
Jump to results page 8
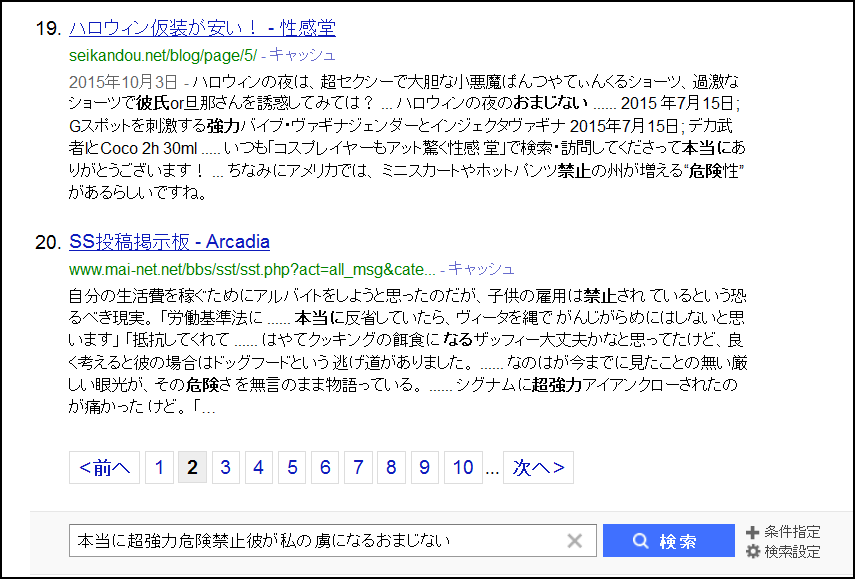point(390,467)
